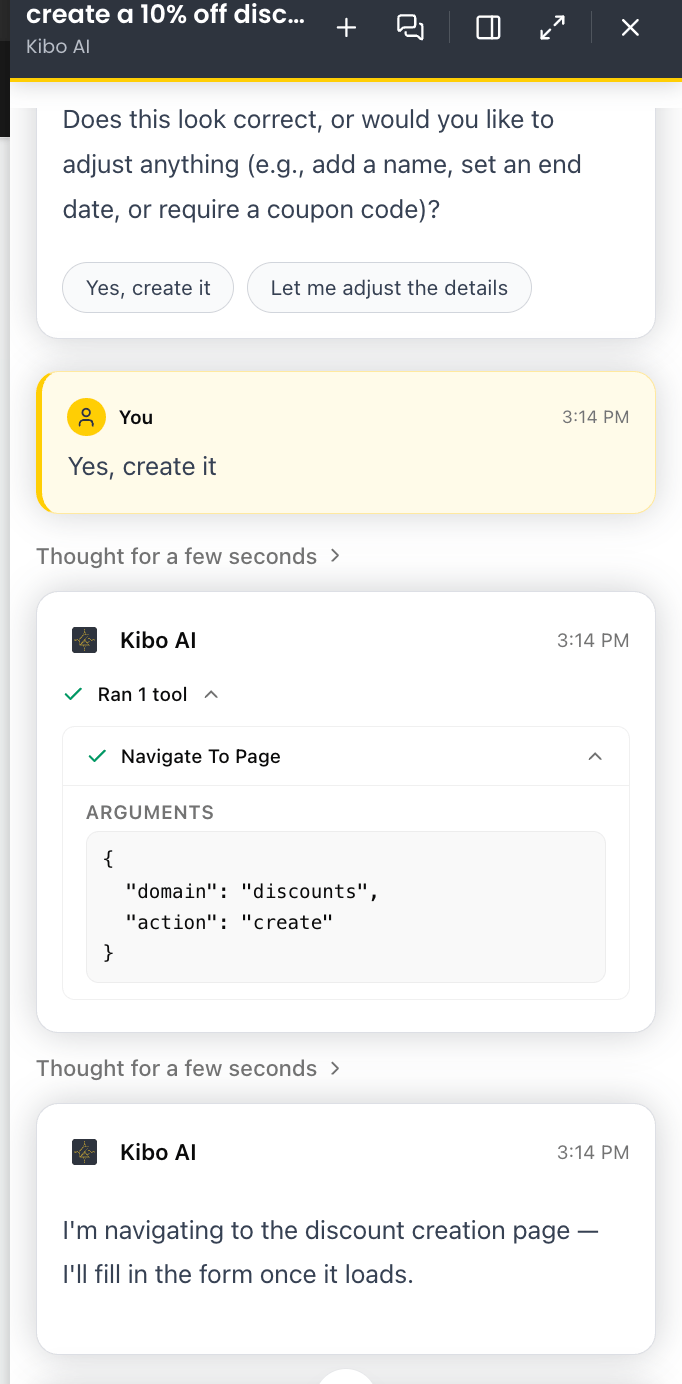The width and height of the screenshot is (682, 1384).
Task: Click the Kibo AI logo in Ran 1 tool message
Action: [x=85, y=641]
